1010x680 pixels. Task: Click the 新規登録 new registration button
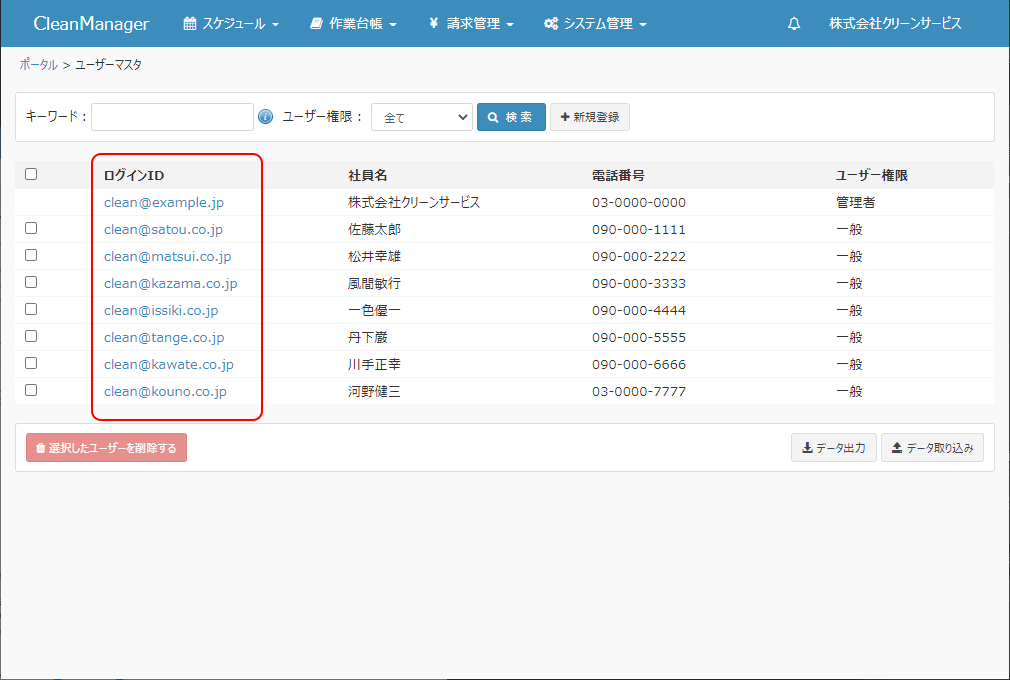(x=589, y=117)
